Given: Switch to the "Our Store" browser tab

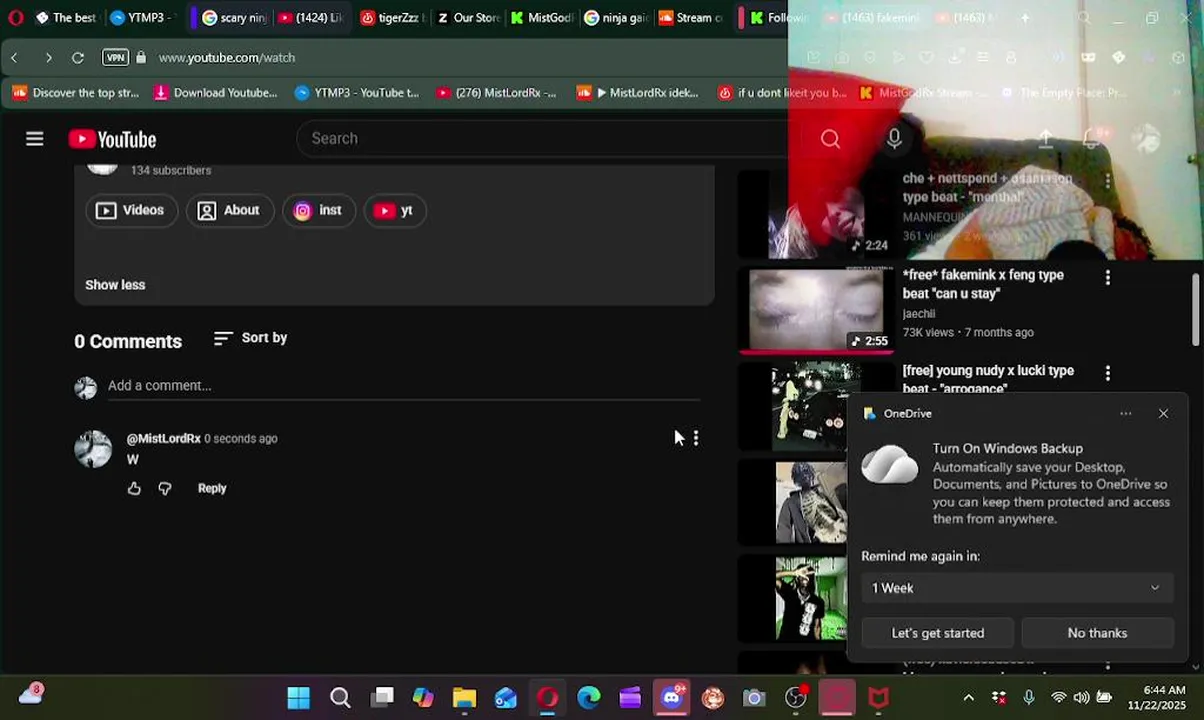Looking at the screenshot, I should point(467,17).
